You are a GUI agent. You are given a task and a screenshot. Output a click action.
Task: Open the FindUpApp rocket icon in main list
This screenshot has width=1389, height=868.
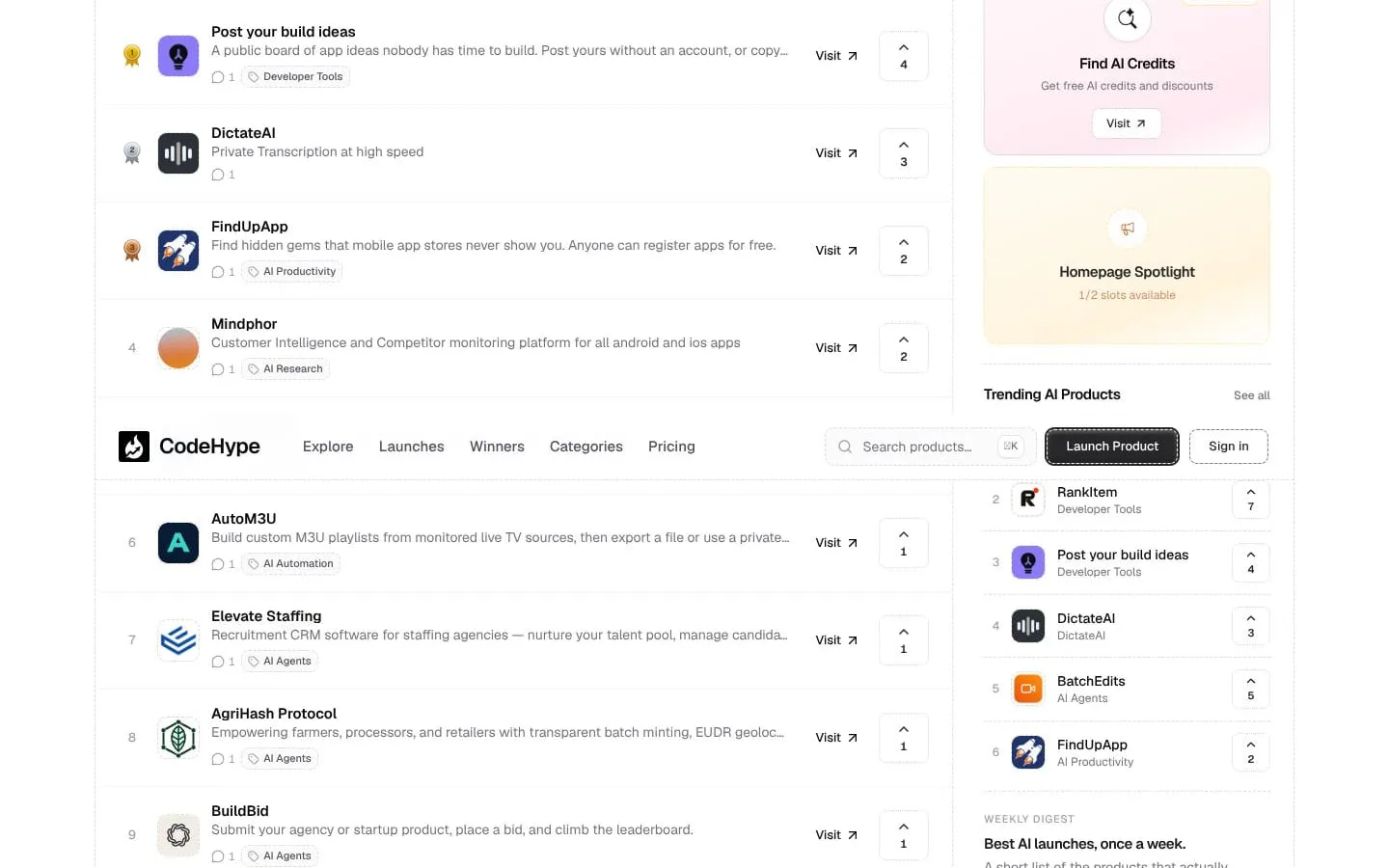pyautogui.click(x=178, y=251)
